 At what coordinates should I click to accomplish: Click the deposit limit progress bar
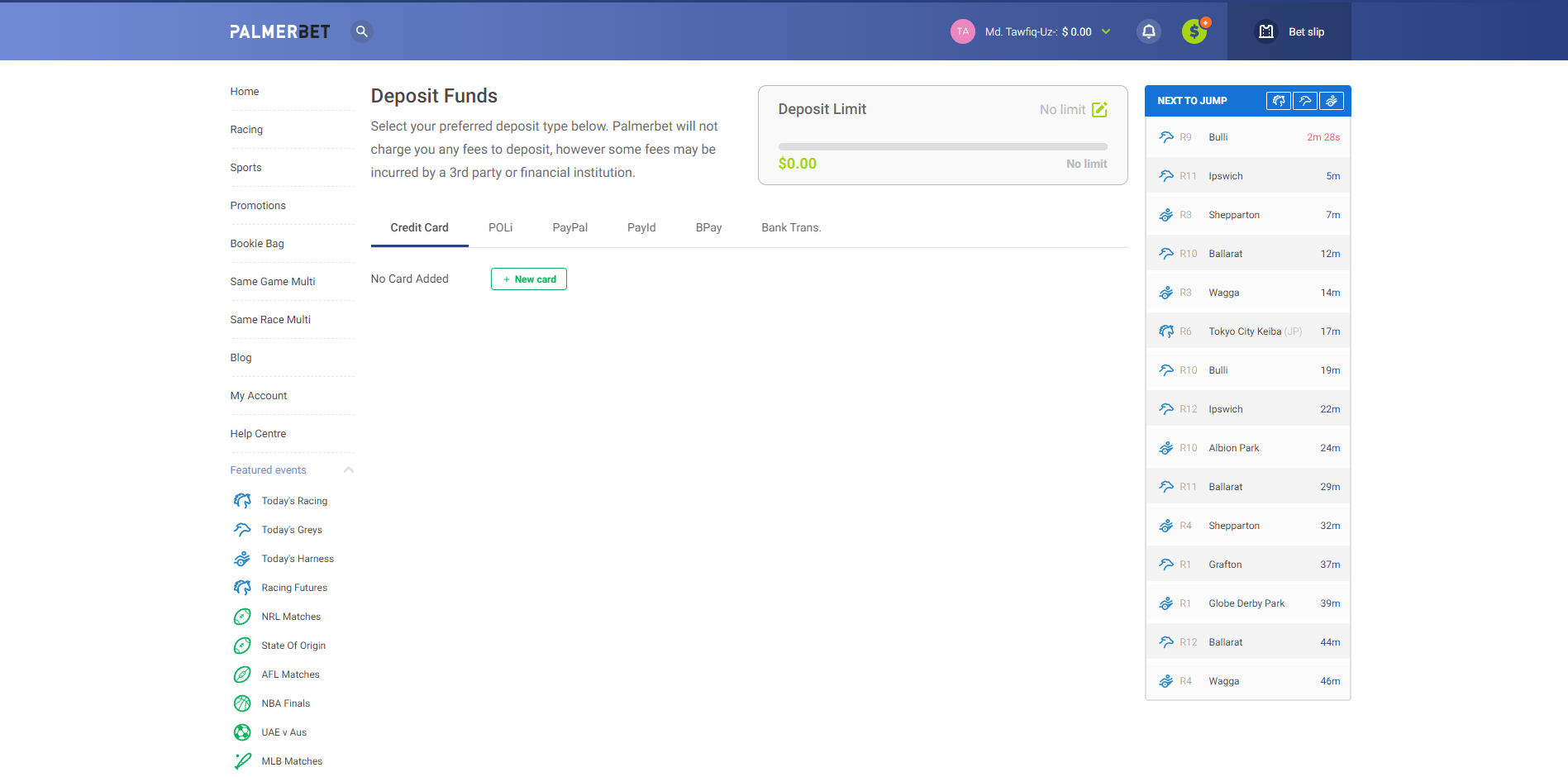point(942,146)
